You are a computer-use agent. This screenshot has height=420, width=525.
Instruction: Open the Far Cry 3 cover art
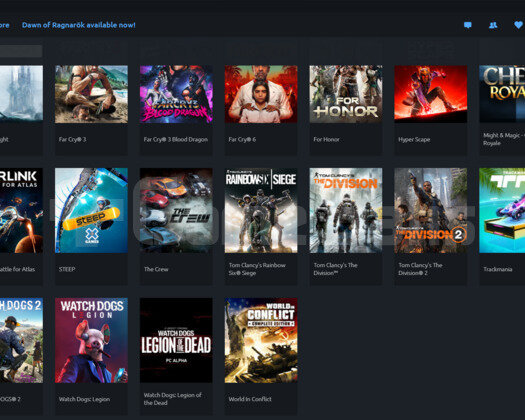[91, 94]
